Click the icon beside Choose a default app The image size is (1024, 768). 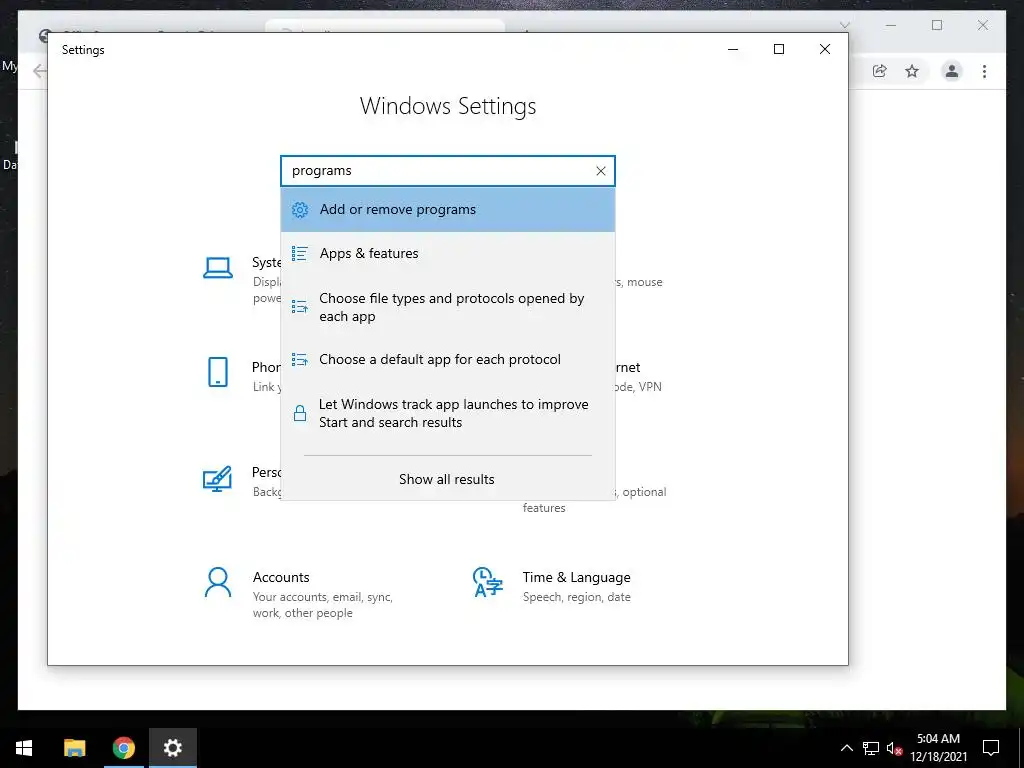pyautogui.click(x=300, y=359)
